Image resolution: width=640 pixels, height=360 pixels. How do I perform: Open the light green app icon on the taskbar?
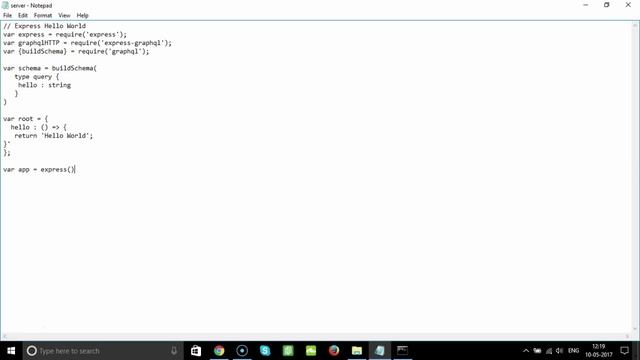click(311, 351)
